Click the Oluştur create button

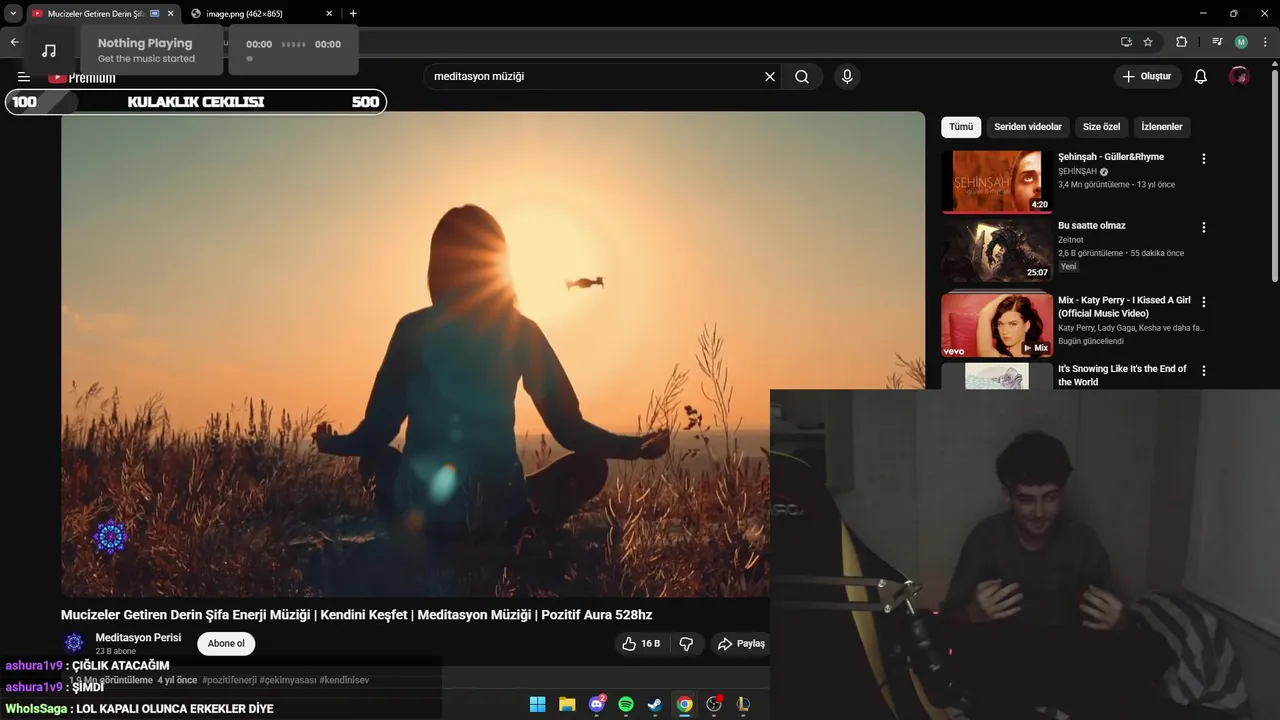[x=1147, y=77]
